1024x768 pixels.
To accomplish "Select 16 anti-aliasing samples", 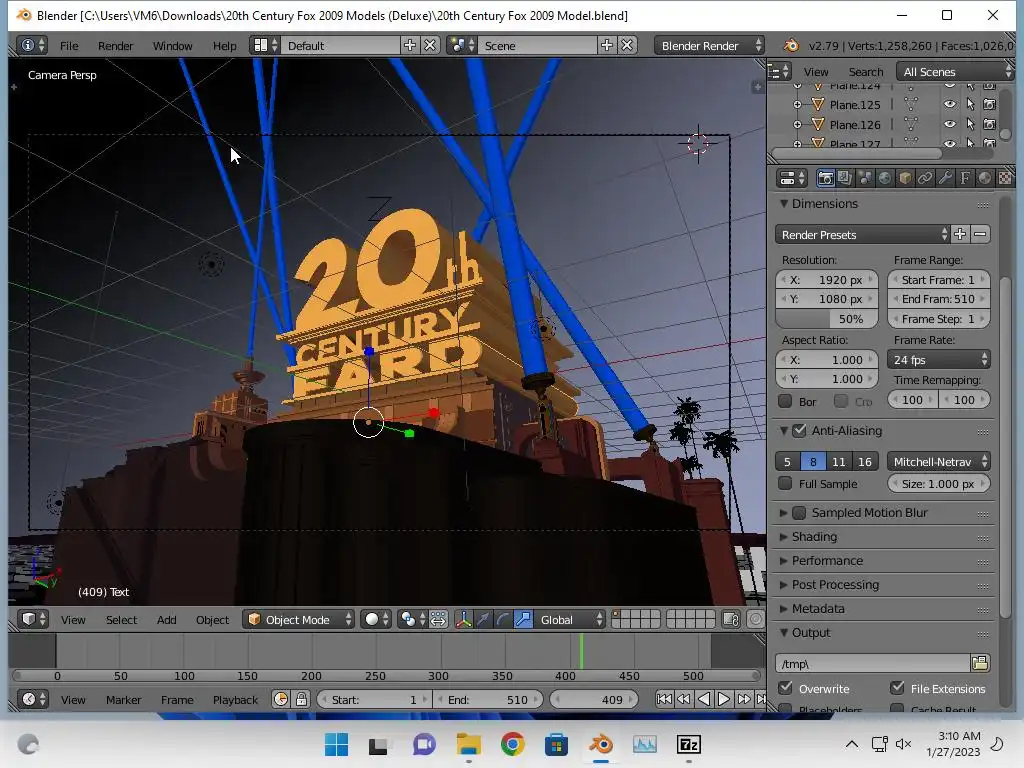I will coord(865,462).
